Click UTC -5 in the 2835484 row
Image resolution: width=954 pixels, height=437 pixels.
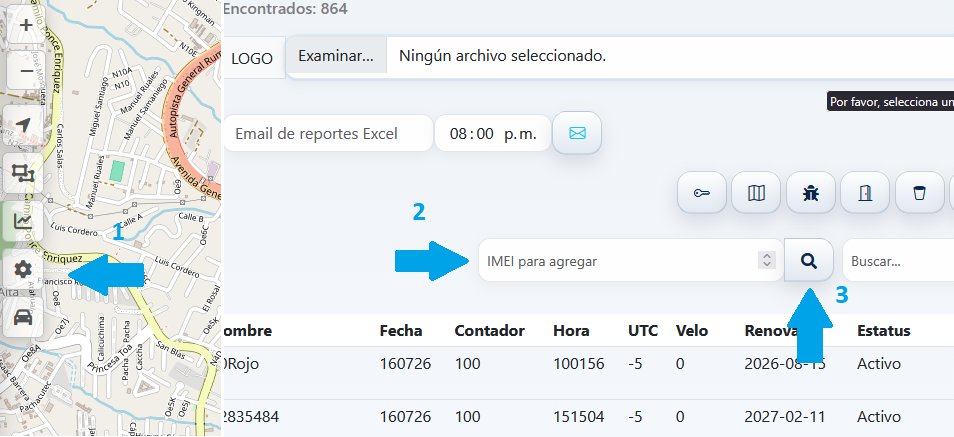pos(637,417)
